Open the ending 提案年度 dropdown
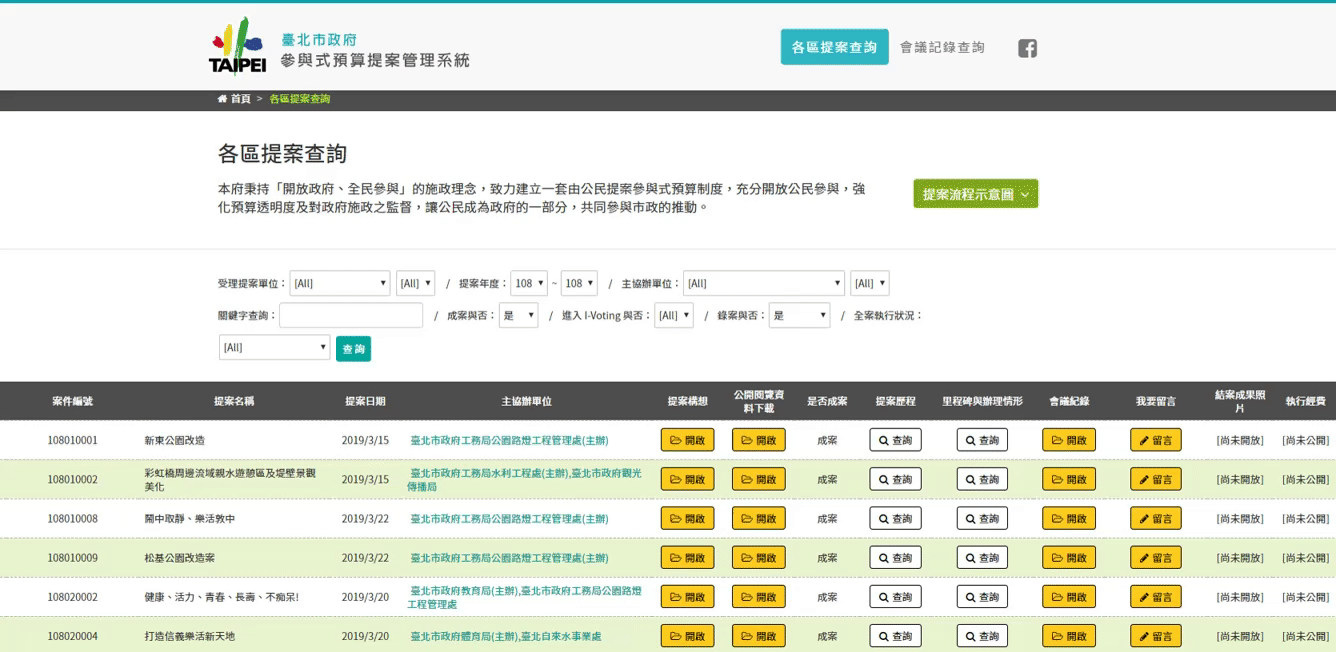Screen dimensions: 1336x652 (579, 283)
